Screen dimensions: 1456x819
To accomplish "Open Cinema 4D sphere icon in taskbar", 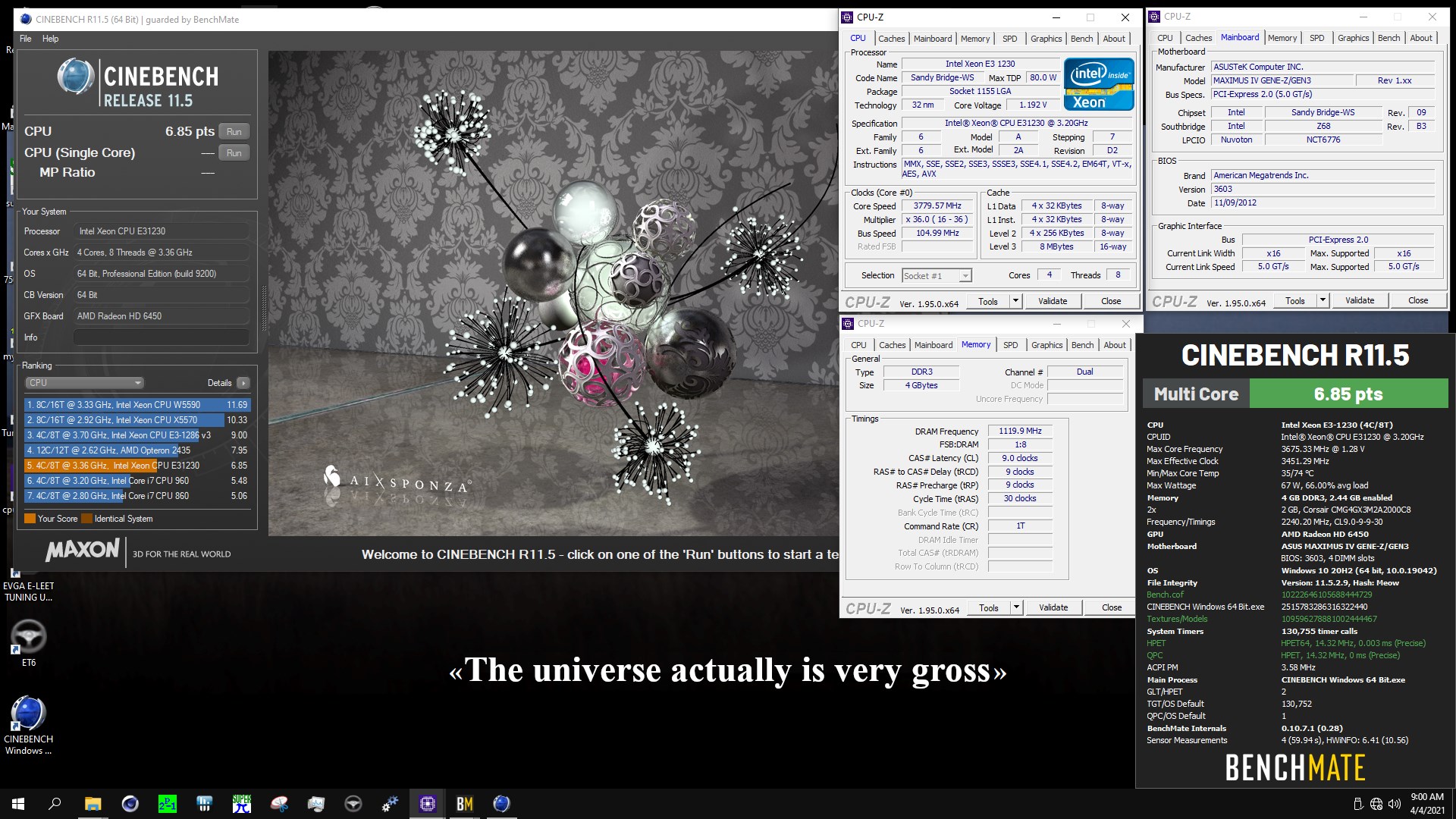I will pos(130,804).
